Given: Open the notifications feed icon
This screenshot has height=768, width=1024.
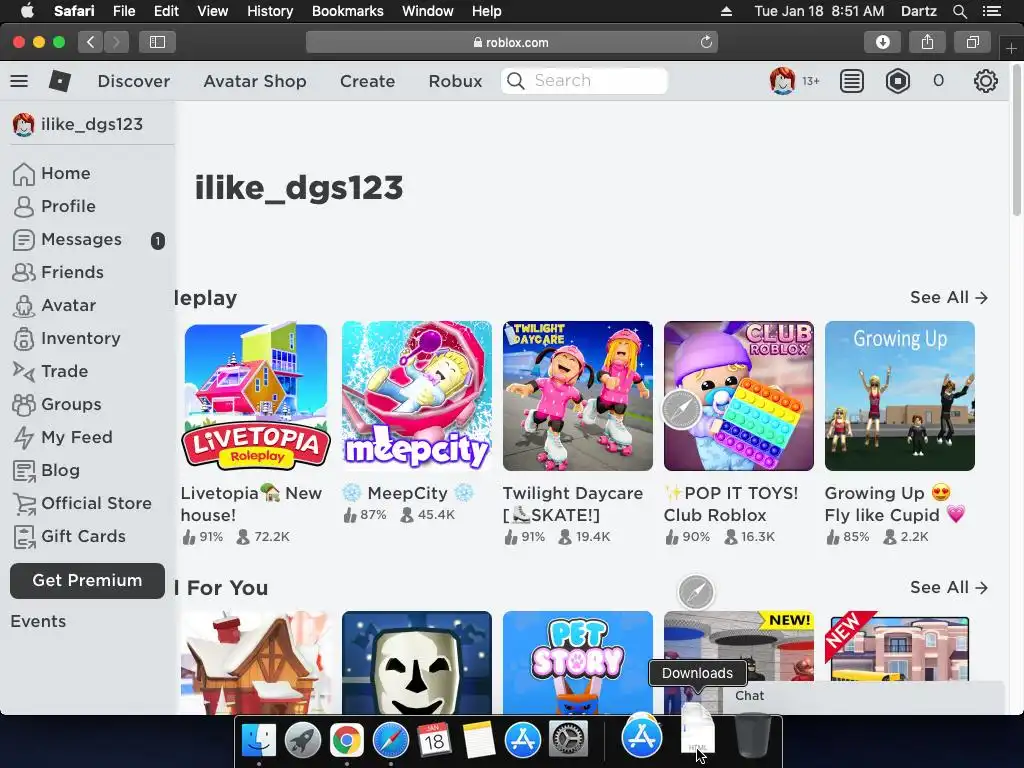Looking at the screenshot, I should click(x=852, y=81).
